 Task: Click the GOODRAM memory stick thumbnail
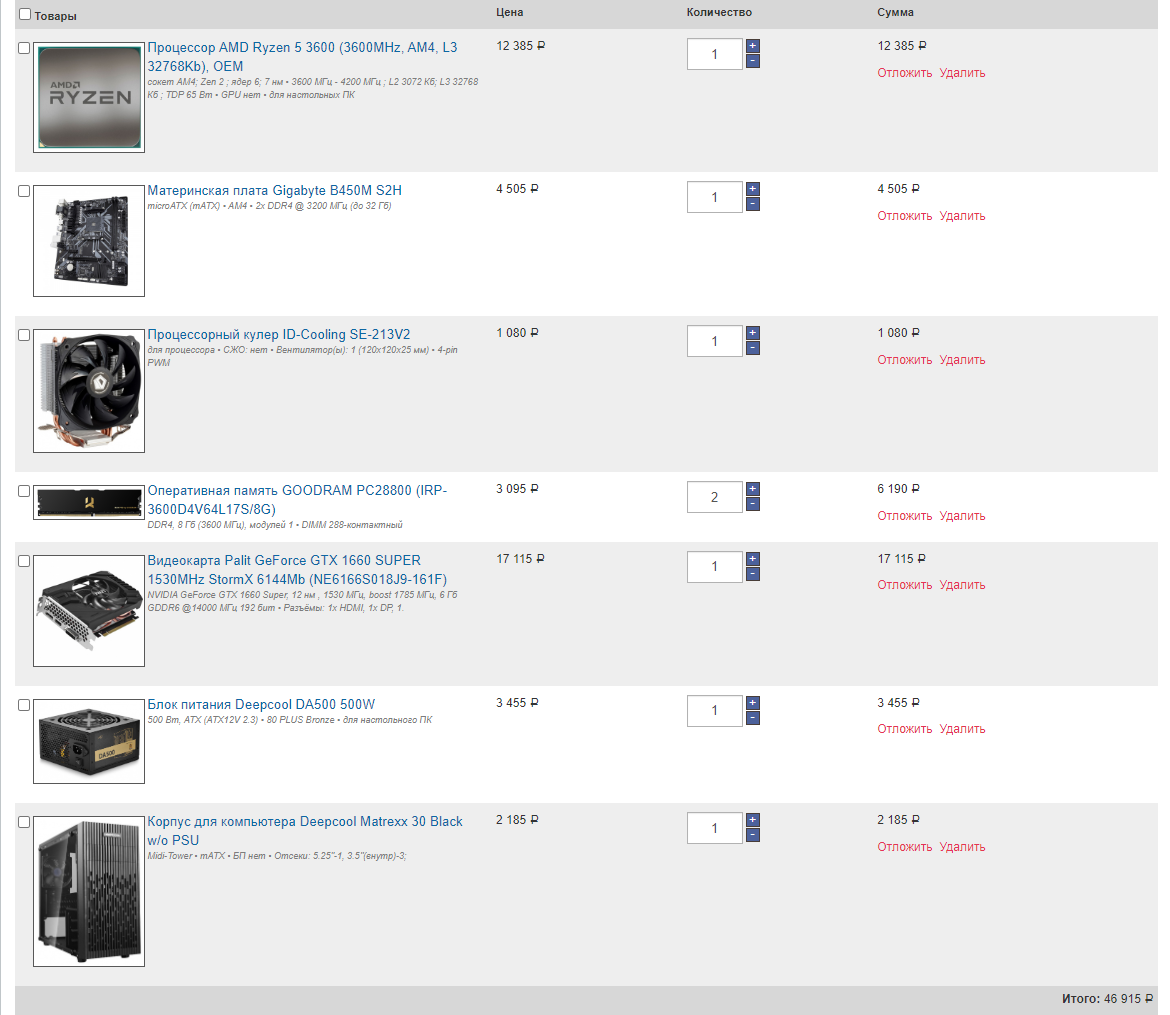(89, 502)
